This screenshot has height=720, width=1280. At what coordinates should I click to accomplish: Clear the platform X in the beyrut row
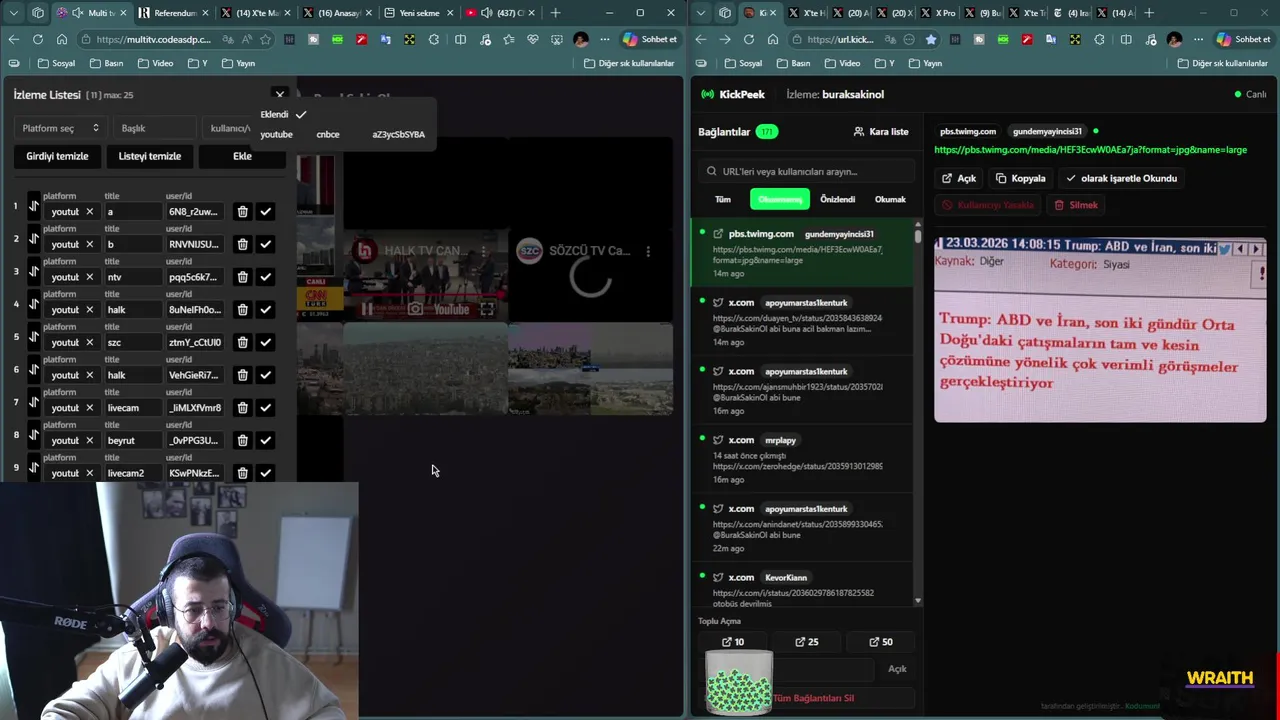(89, 440)
